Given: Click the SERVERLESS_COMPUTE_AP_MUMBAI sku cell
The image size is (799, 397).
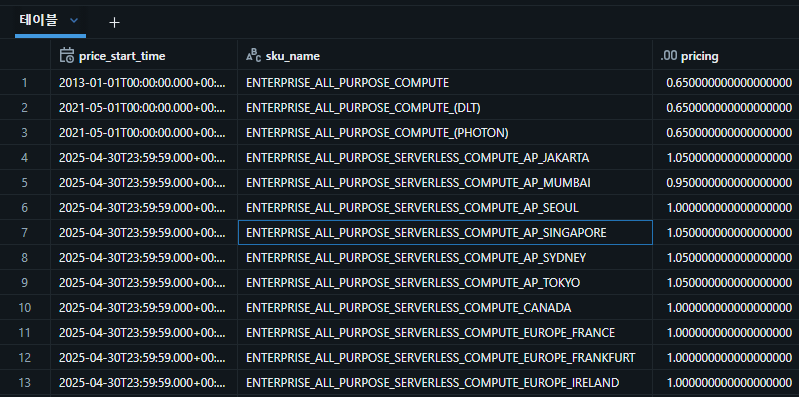Looking at the screenshot, I should [445, 182].
